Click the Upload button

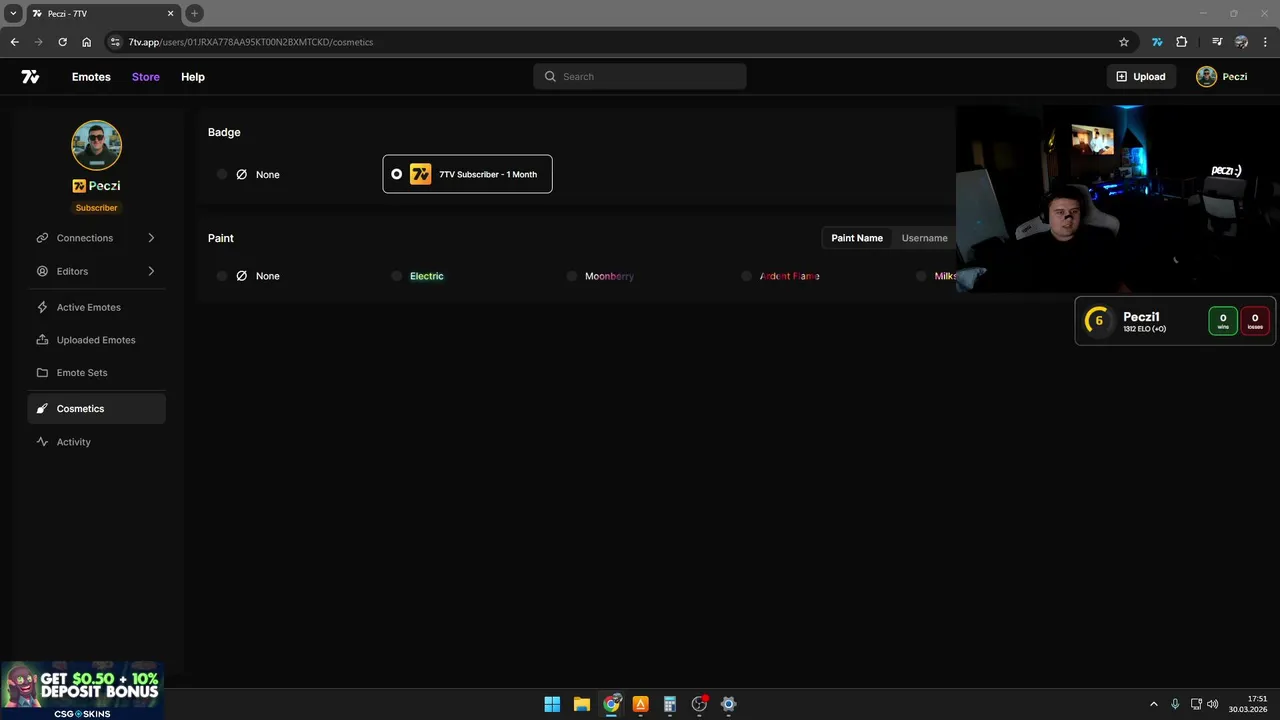point(1141,76)
